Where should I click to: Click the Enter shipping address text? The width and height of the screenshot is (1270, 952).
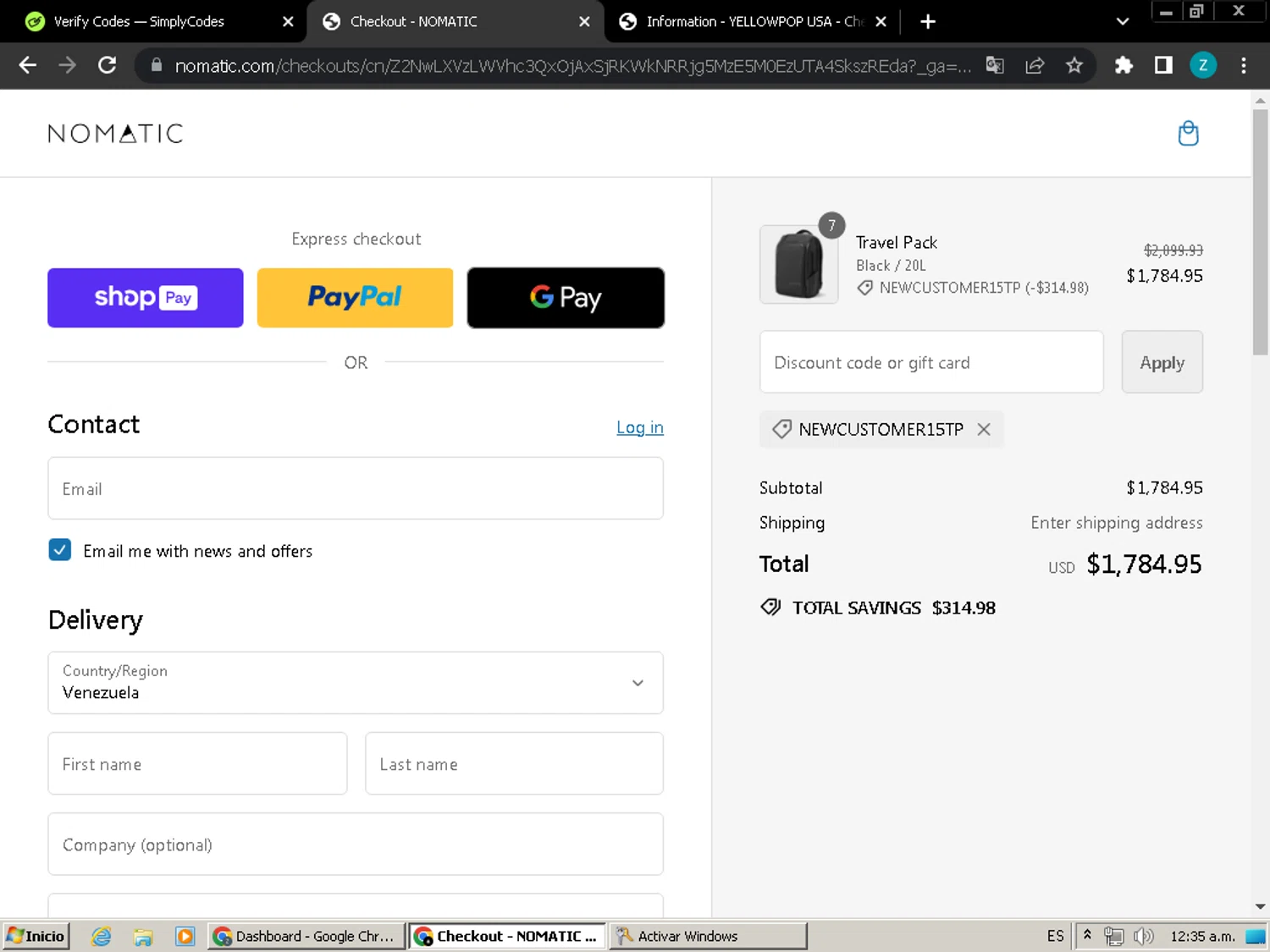(x=1116, y=523)
